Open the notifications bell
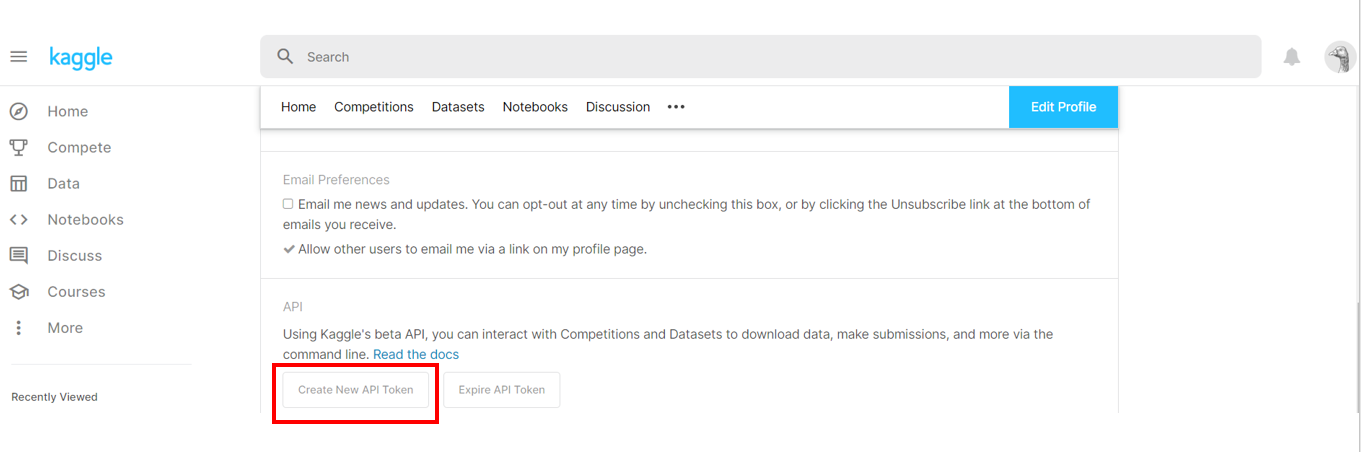 [x=1292, y=57]
